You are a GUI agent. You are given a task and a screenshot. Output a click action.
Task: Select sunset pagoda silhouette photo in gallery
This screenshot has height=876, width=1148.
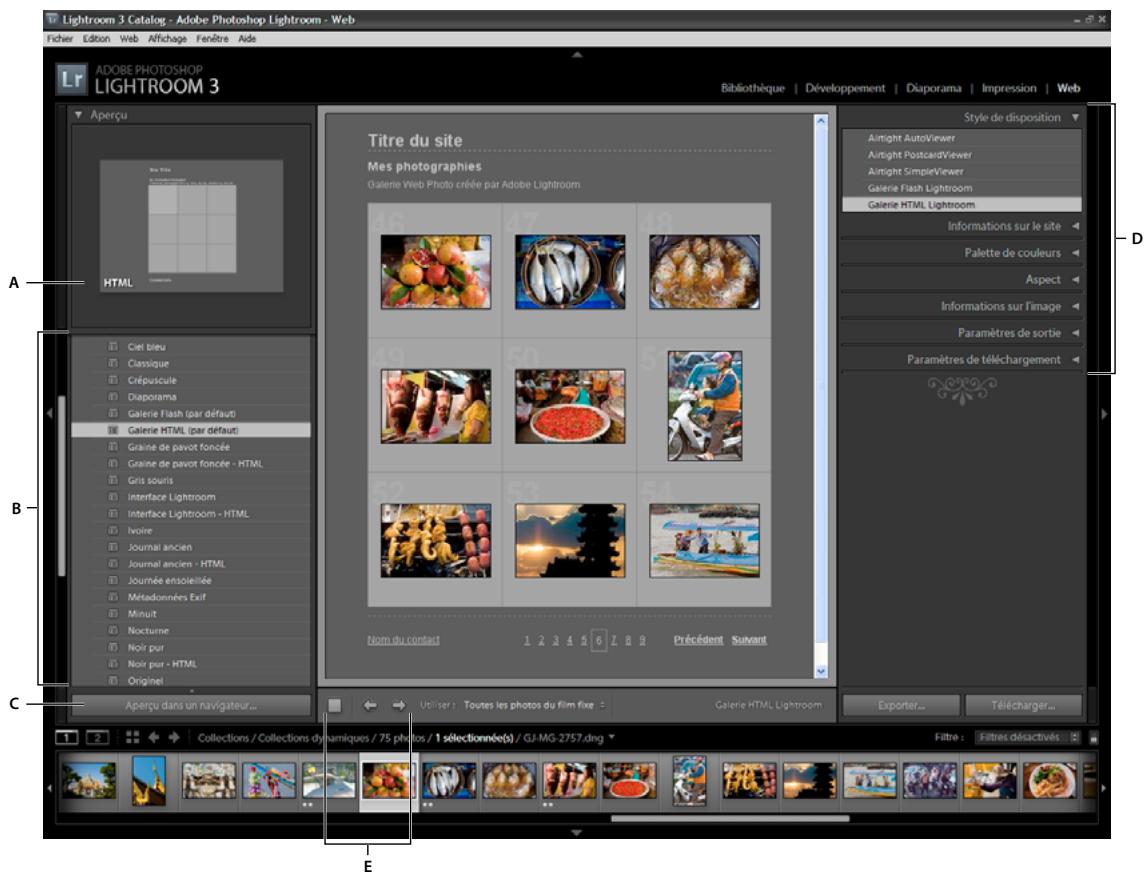[570, 541]
